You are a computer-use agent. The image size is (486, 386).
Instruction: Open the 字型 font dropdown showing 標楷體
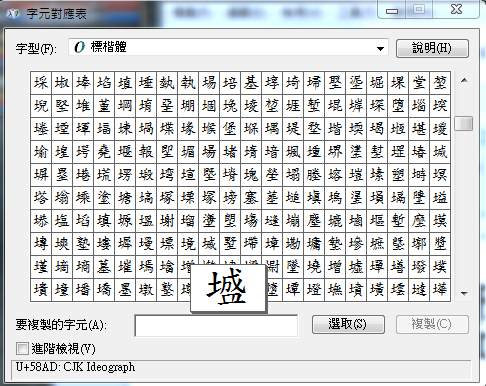pos(228,47)
